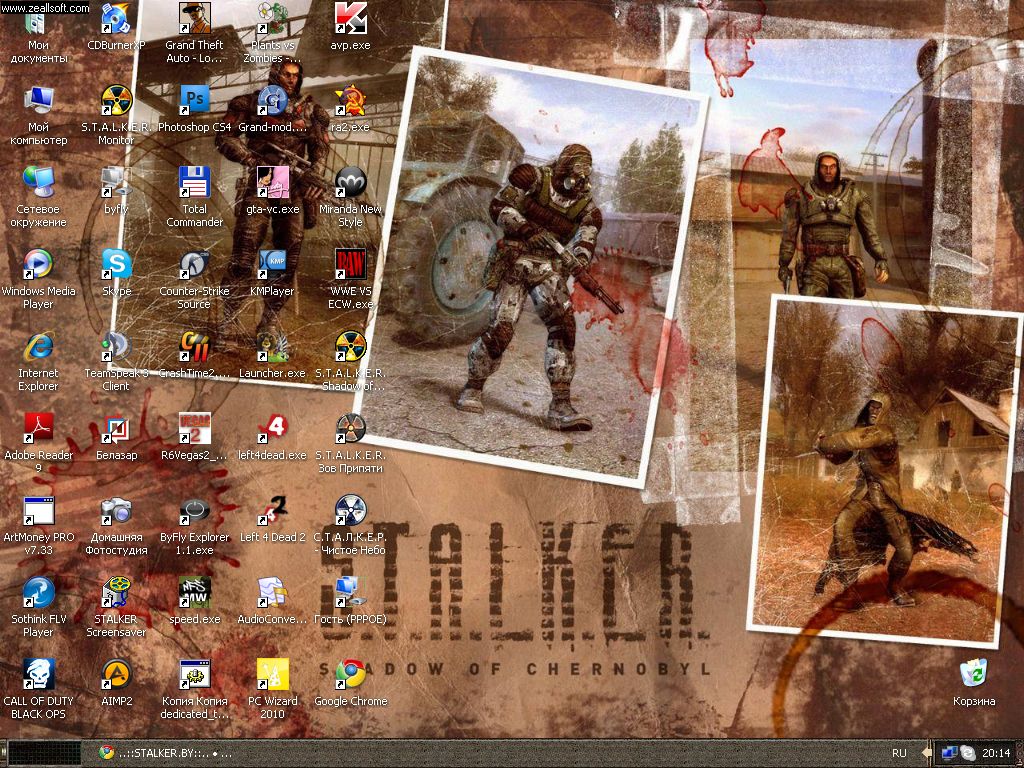Click the WWE VS ECW.exe icon
The width and height of the screenshot is (1024, 768).
(x=351, y=264)
